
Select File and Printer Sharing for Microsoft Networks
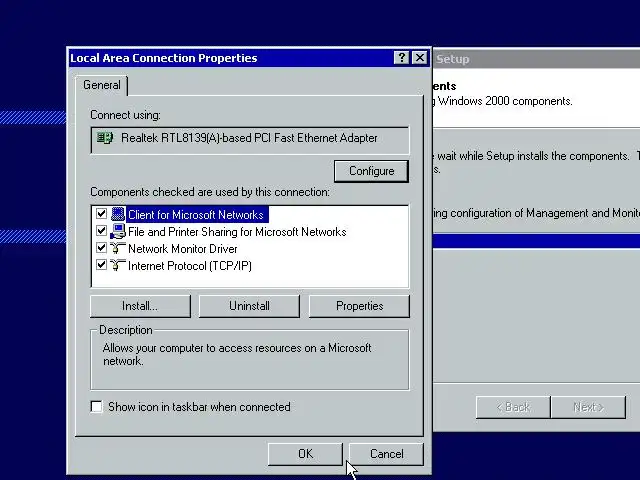click(x=237, y=232)
